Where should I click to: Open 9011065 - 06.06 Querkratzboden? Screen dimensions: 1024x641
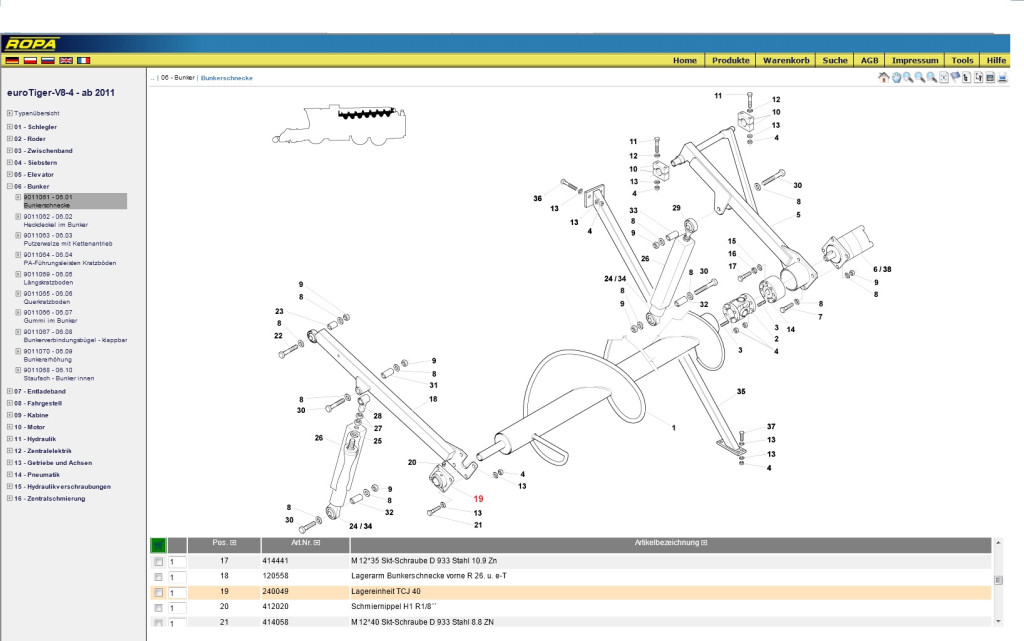[x=48, y=298]
